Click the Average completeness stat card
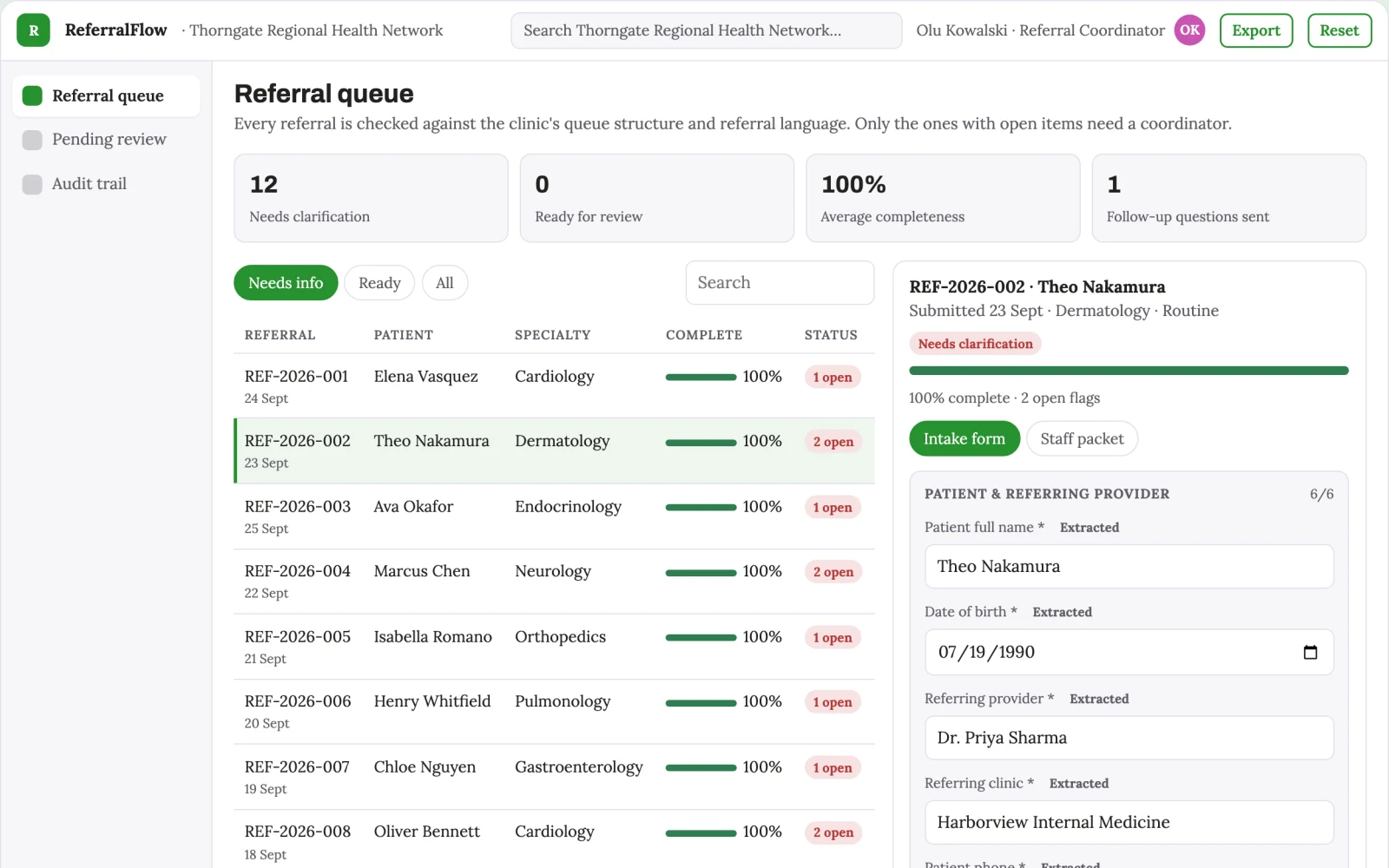The height and width of the screenshot is (868, 1389). coord(943,198)
